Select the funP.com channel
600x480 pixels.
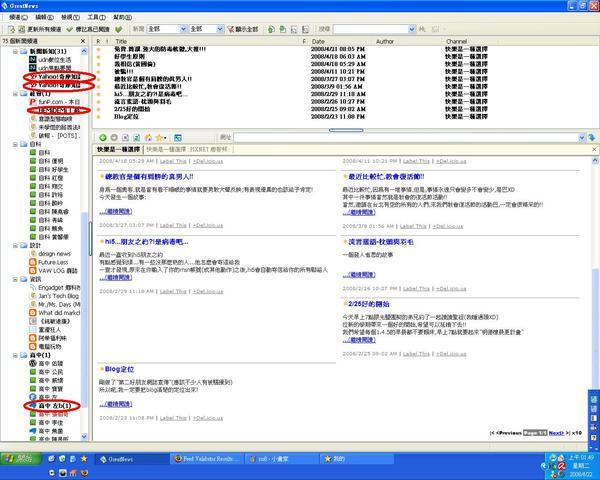point(55,102)
